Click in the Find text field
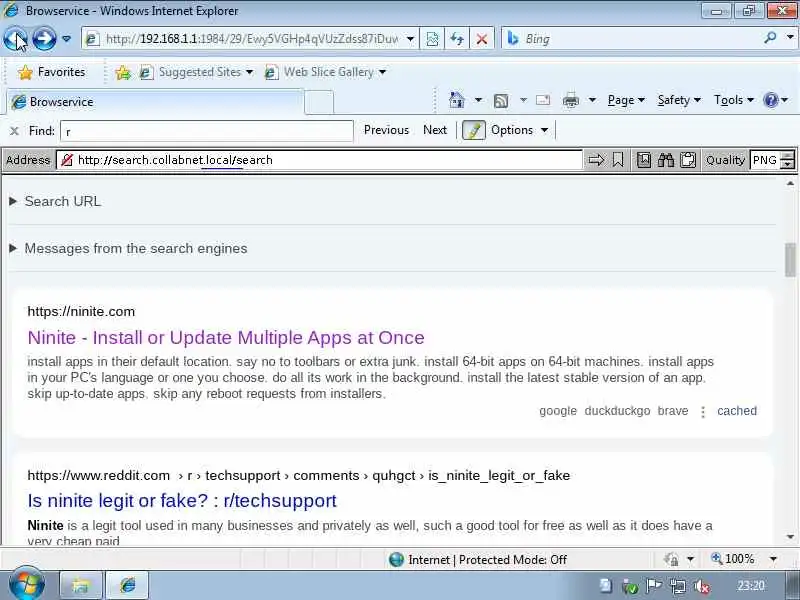Viewport: 800px width, 600px height. click(207, 131)
